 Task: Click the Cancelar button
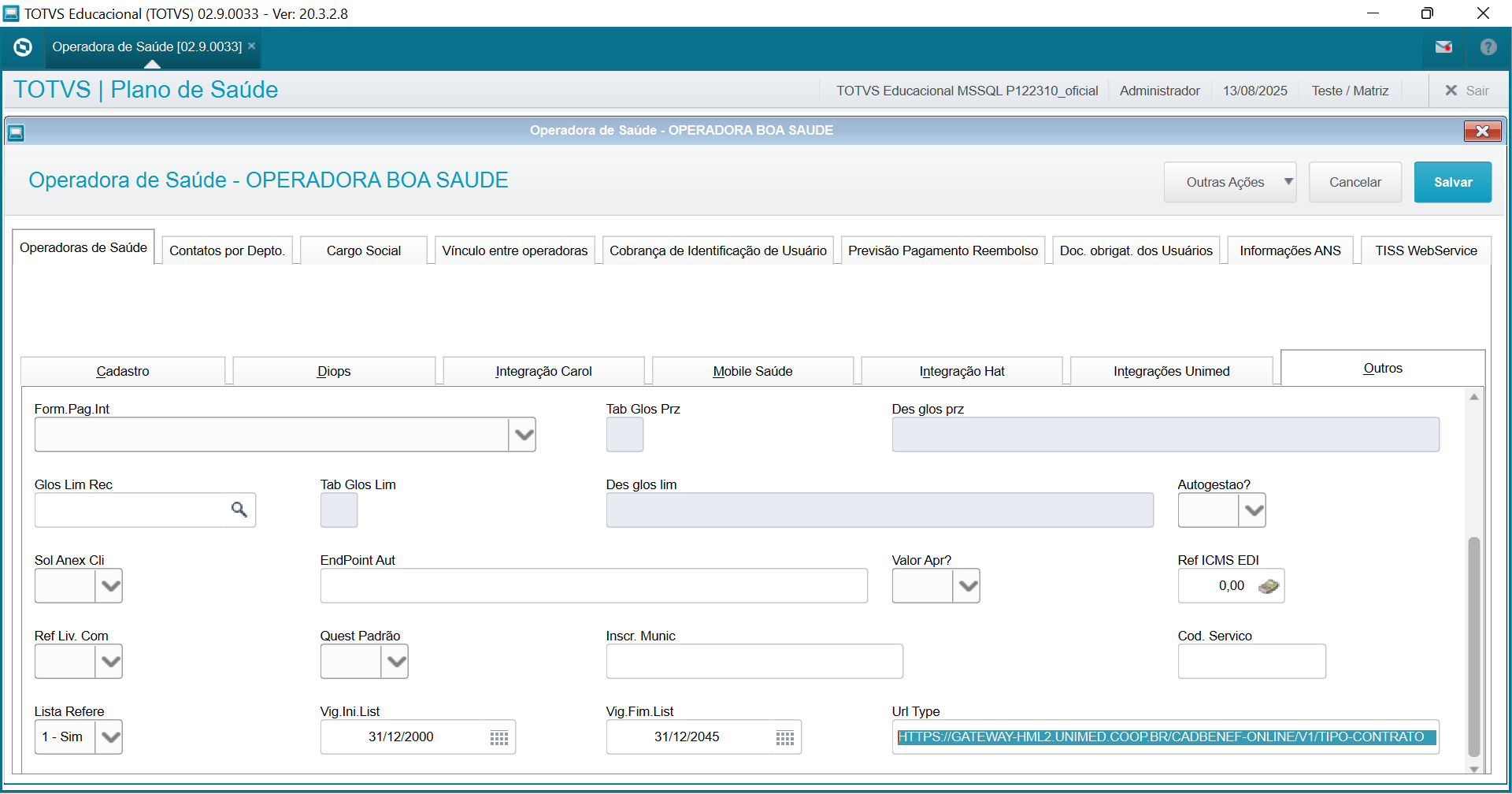(x=1355, y=182)
